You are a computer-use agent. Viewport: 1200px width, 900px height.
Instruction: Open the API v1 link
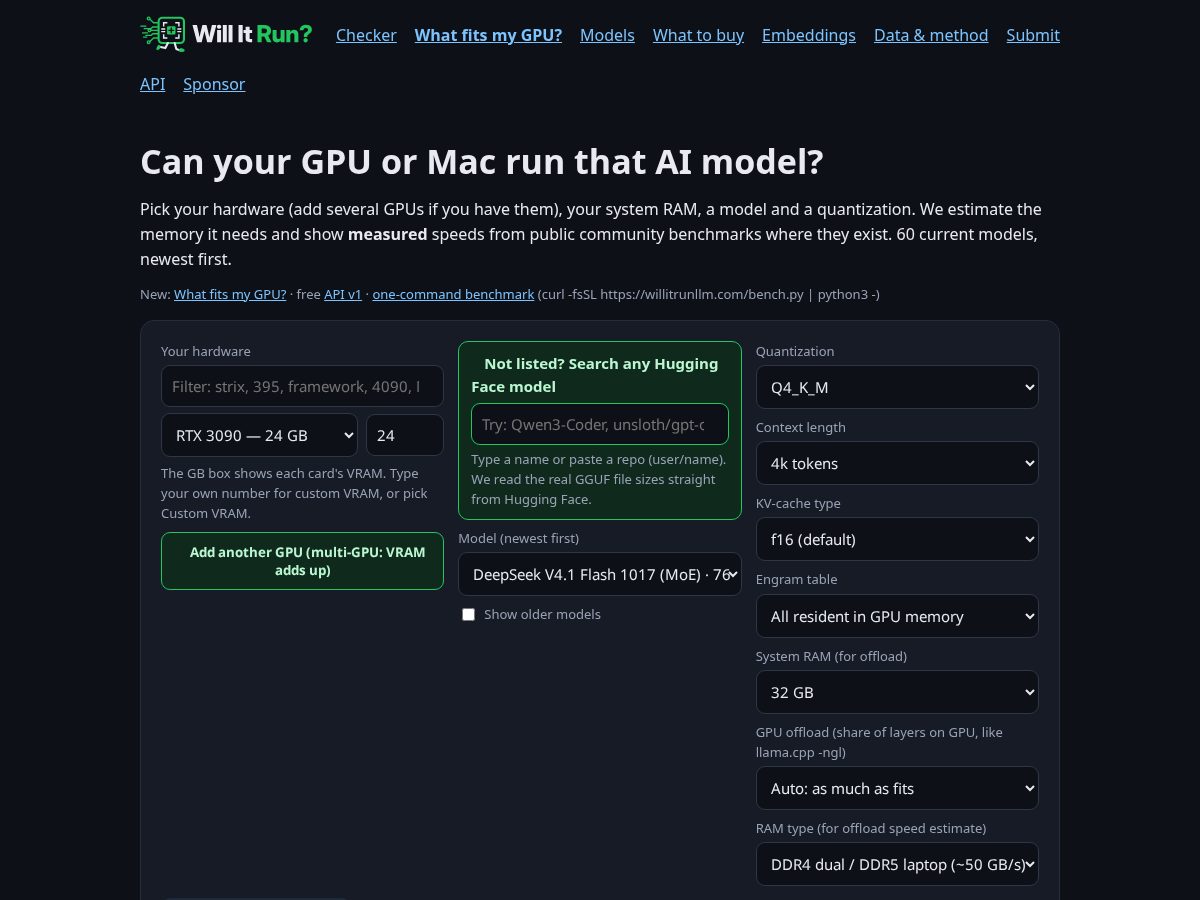(343, 294)
